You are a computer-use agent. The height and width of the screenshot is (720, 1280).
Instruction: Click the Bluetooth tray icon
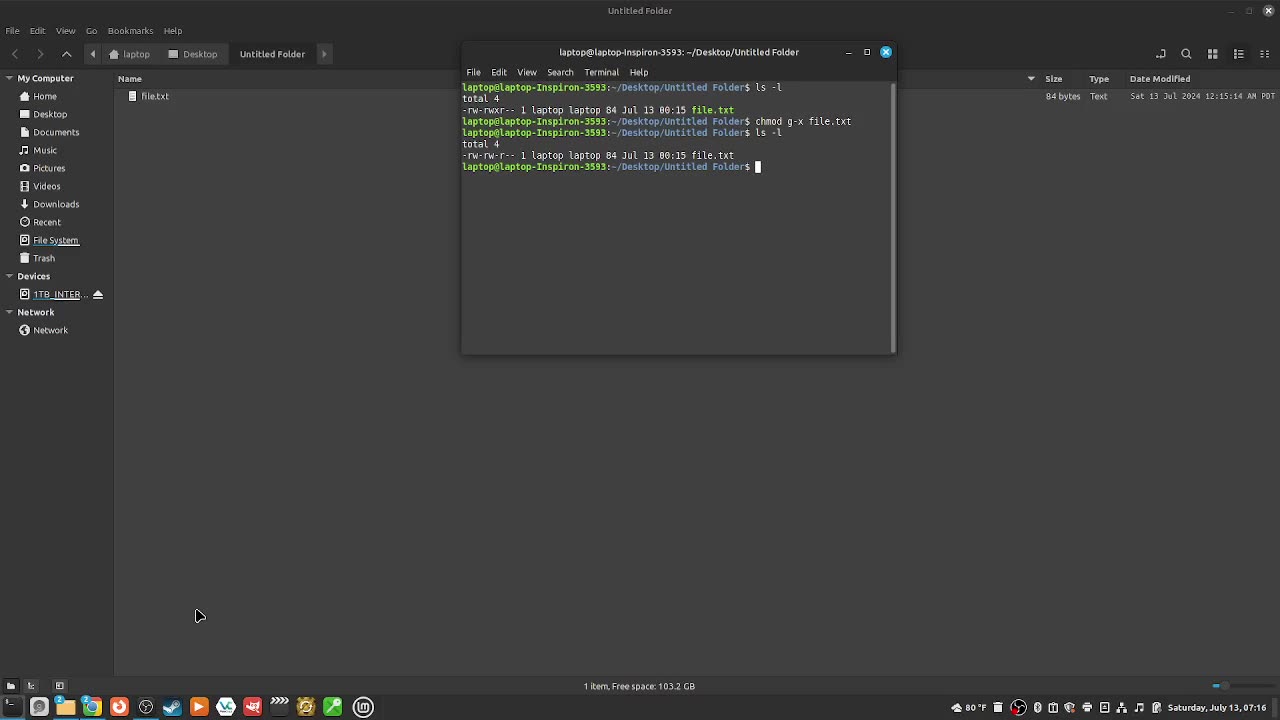click(1038, 708)
